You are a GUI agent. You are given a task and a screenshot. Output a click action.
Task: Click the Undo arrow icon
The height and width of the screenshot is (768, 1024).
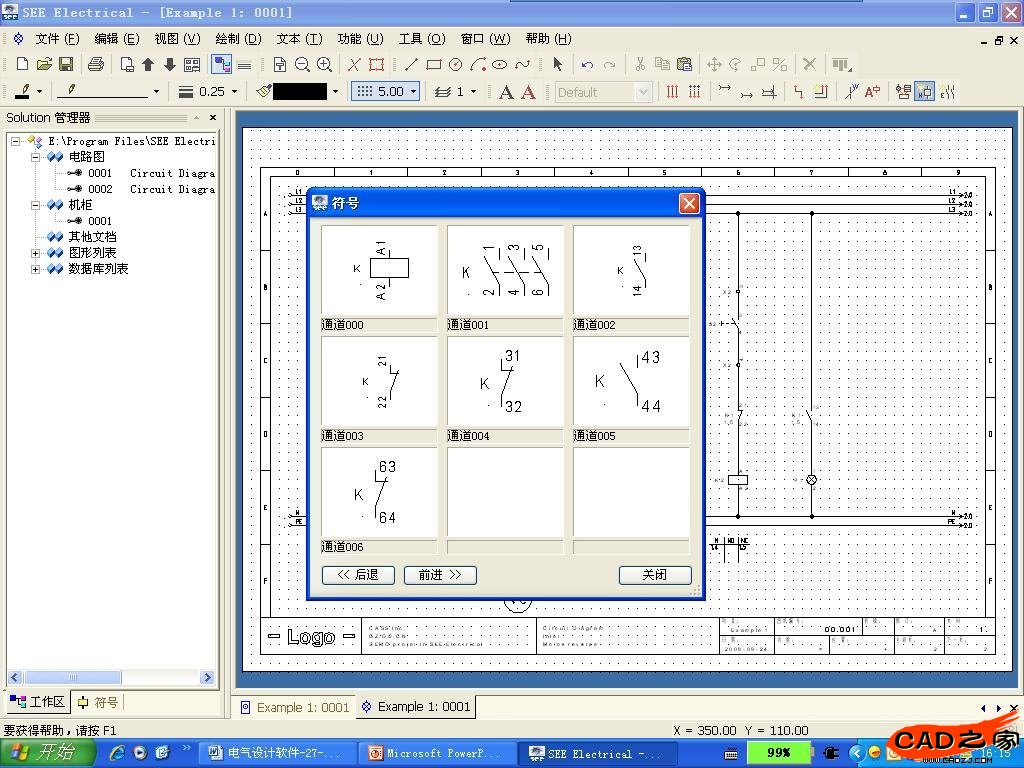[x=587, y=64]
